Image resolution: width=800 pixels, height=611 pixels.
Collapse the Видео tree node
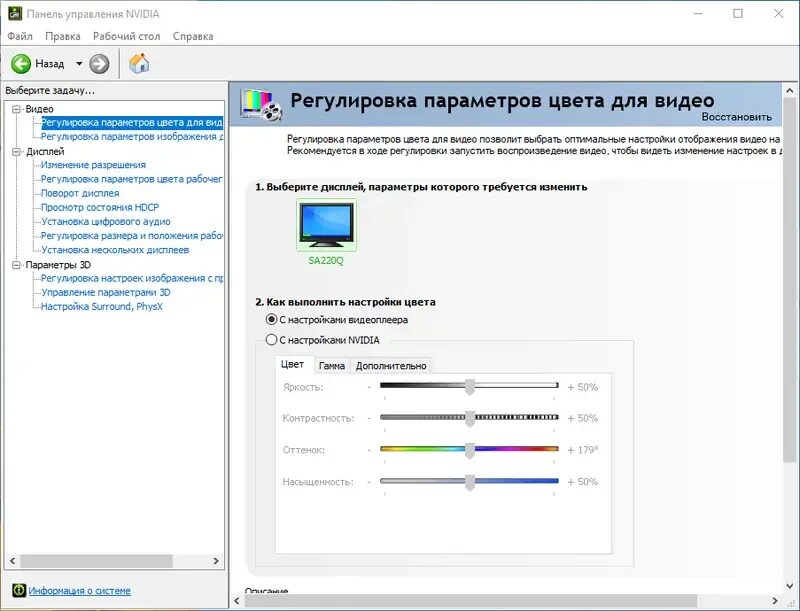click(x=16, y=109)
